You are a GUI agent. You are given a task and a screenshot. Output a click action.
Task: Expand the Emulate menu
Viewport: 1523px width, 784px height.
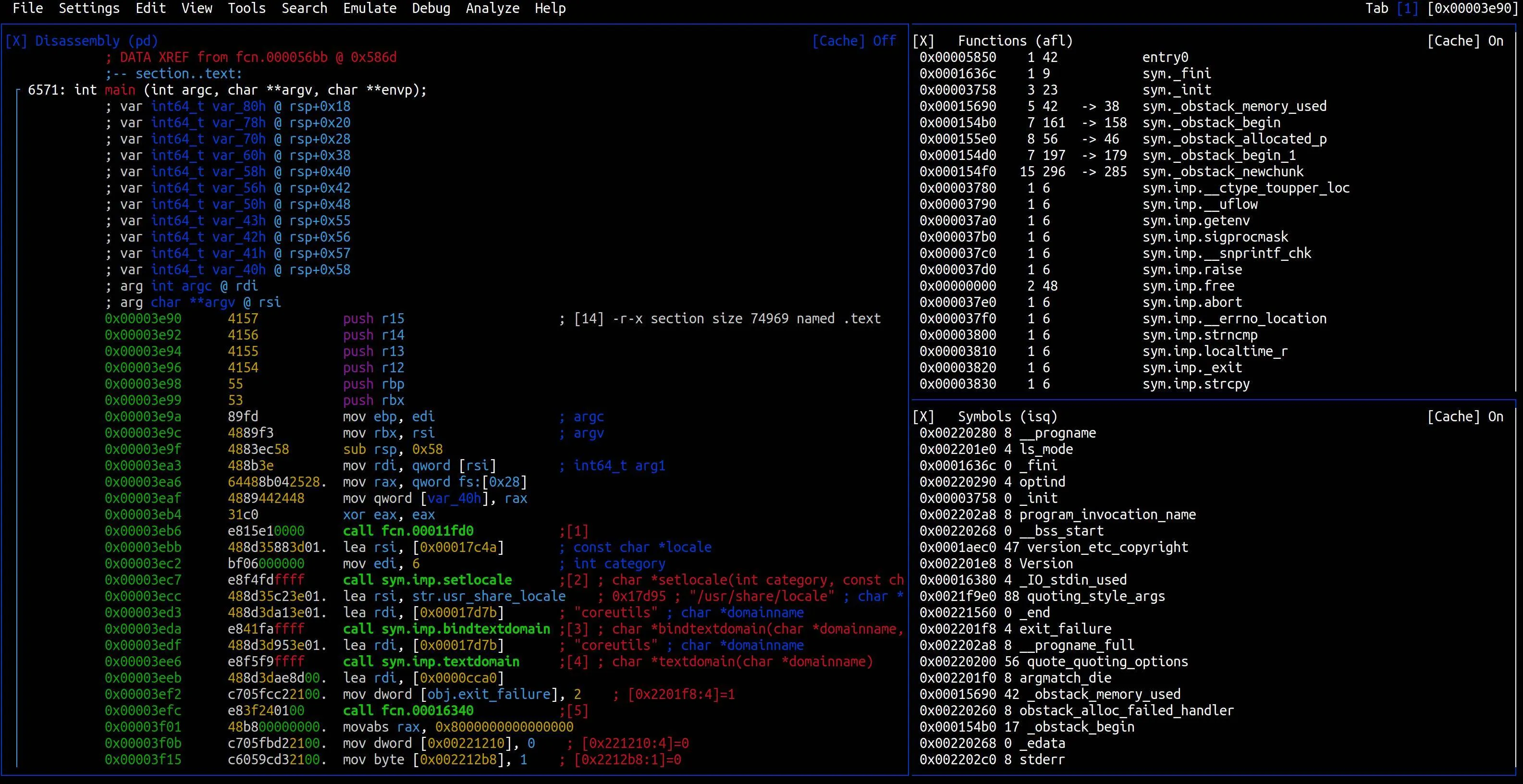pyautogui.click(x=369, y=8)
